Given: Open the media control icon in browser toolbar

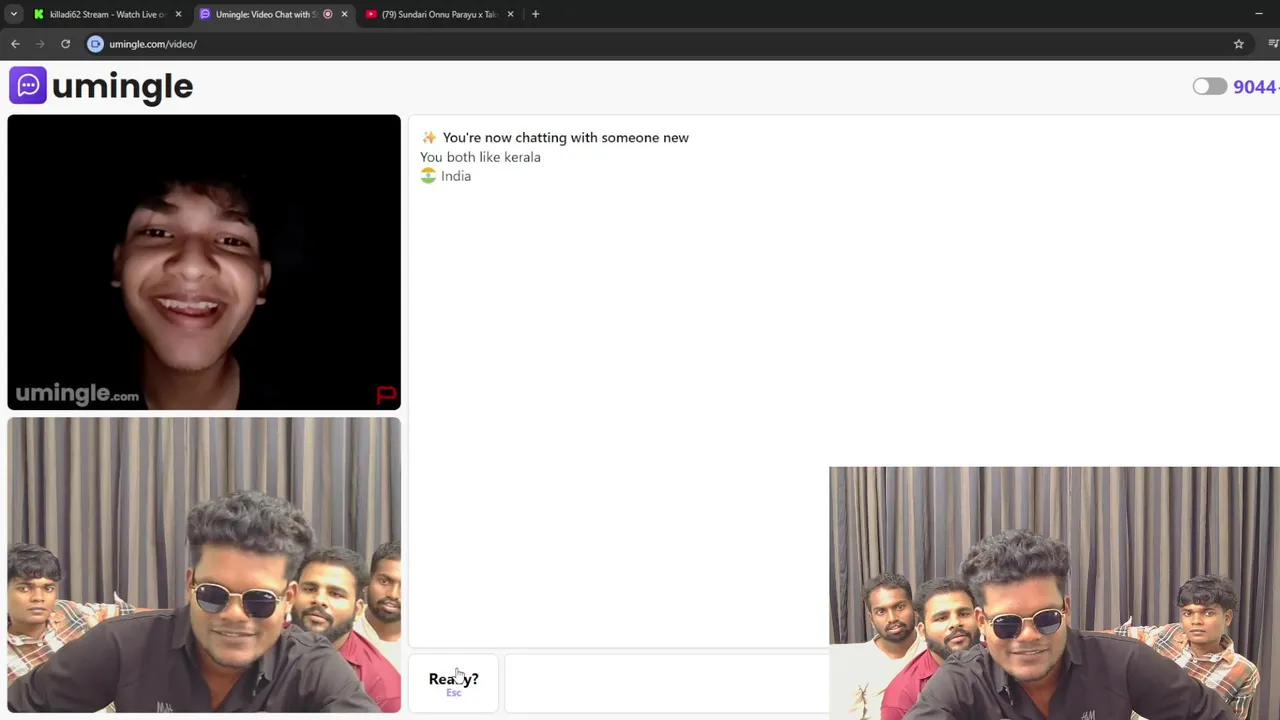Looking at the screenshot, I should click(x=1273, y=44).
